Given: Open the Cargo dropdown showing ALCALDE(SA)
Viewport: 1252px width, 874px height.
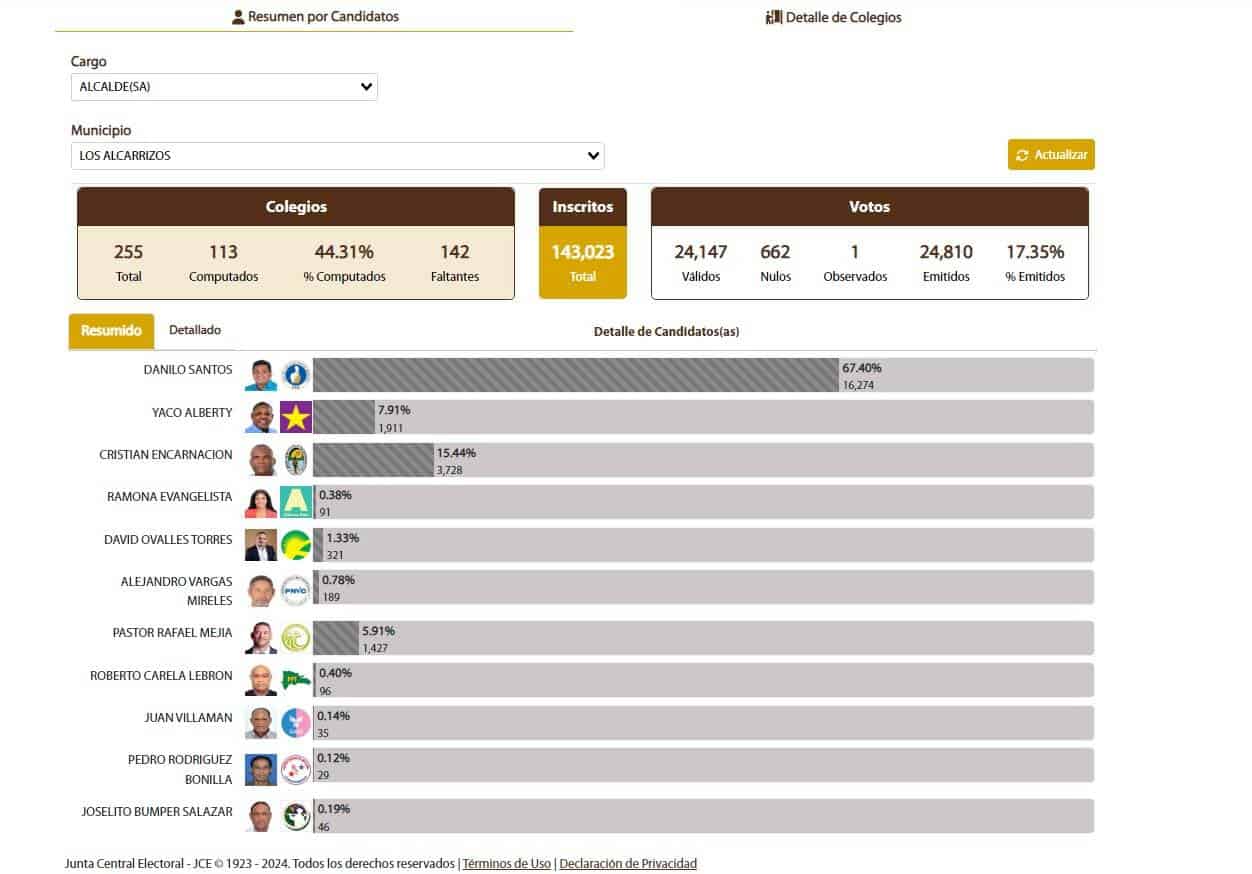Looking at the screenshot, I should point(224,87).
